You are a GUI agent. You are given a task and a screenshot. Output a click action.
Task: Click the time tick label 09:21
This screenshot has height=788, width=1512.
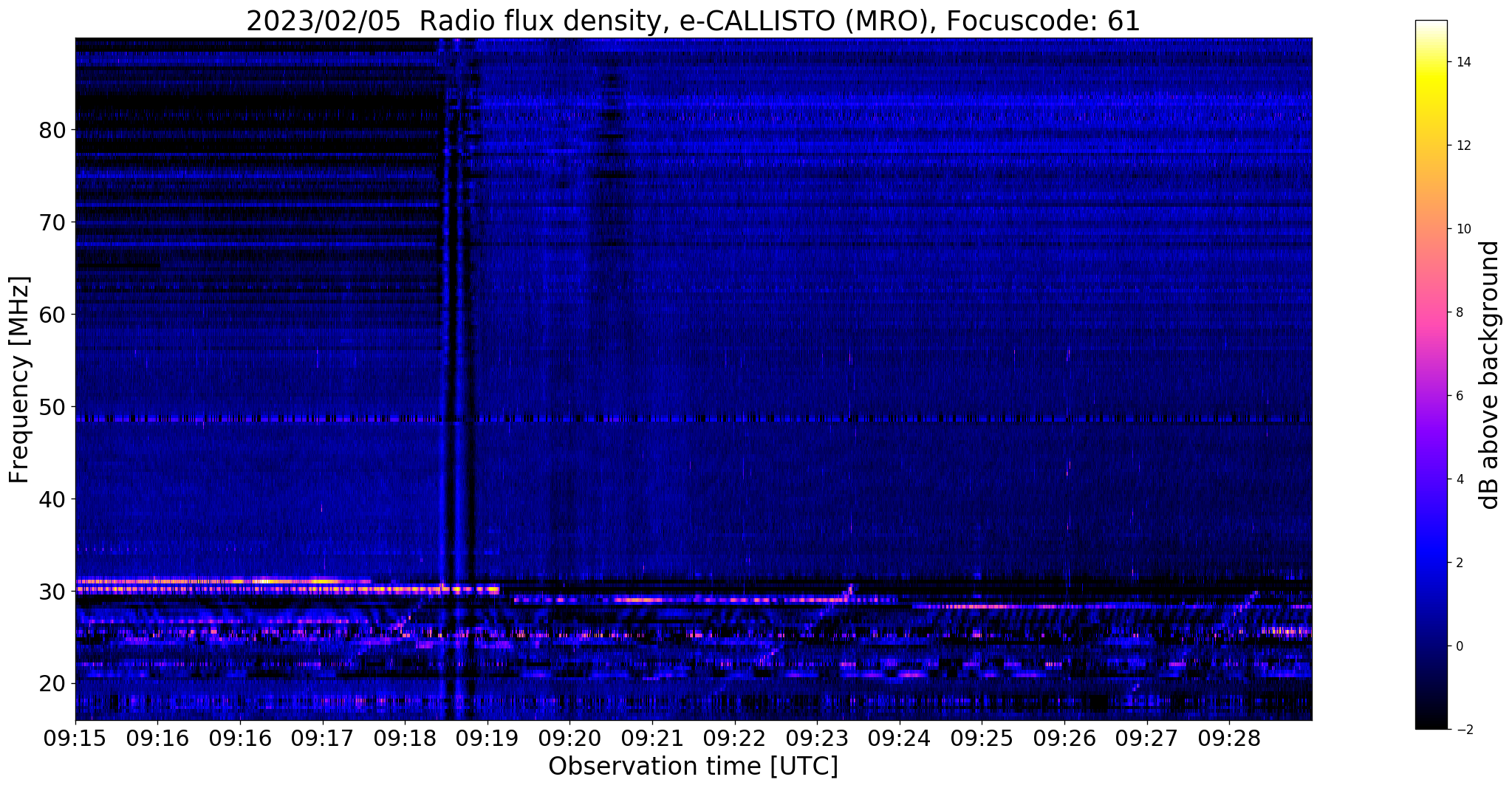(x=652, y=739)
